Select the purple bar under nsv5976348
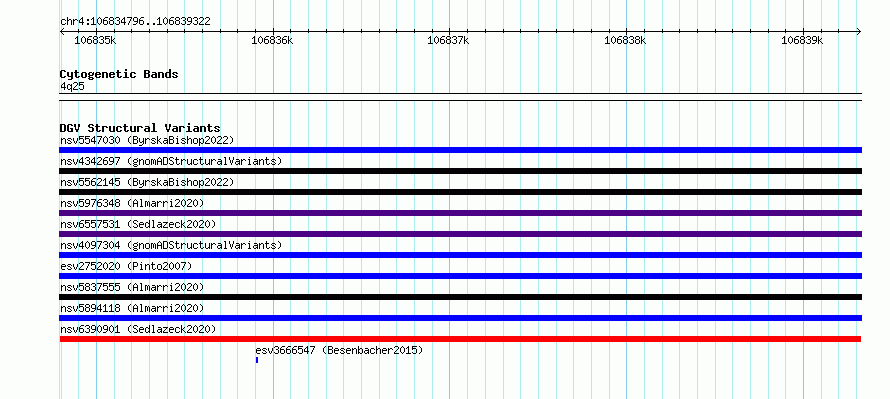 [460, 213]
